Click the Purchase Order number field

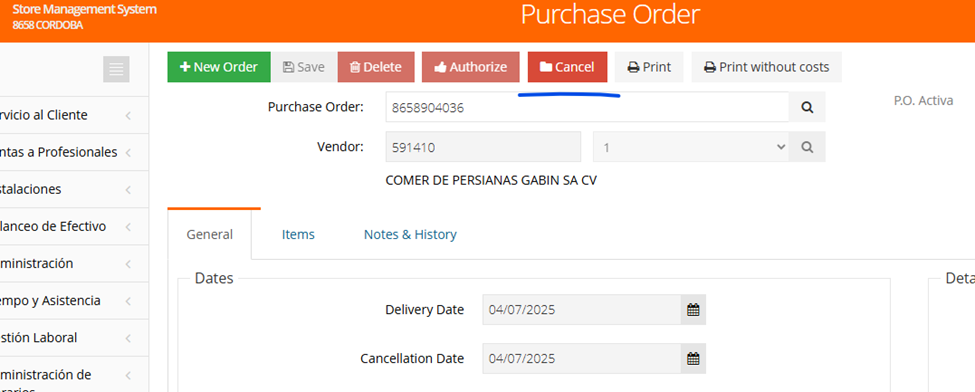point(587,107)
